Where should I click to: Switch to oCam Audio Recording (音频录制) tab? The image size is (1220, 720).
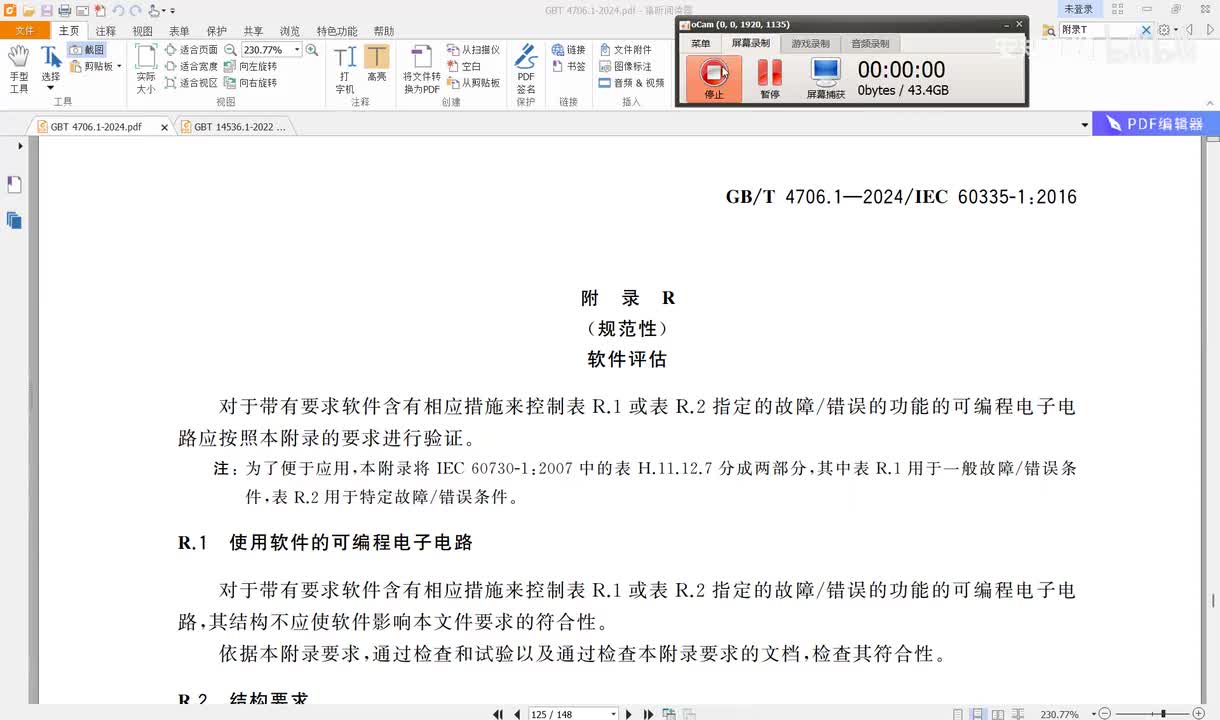[x=870, y=43]
